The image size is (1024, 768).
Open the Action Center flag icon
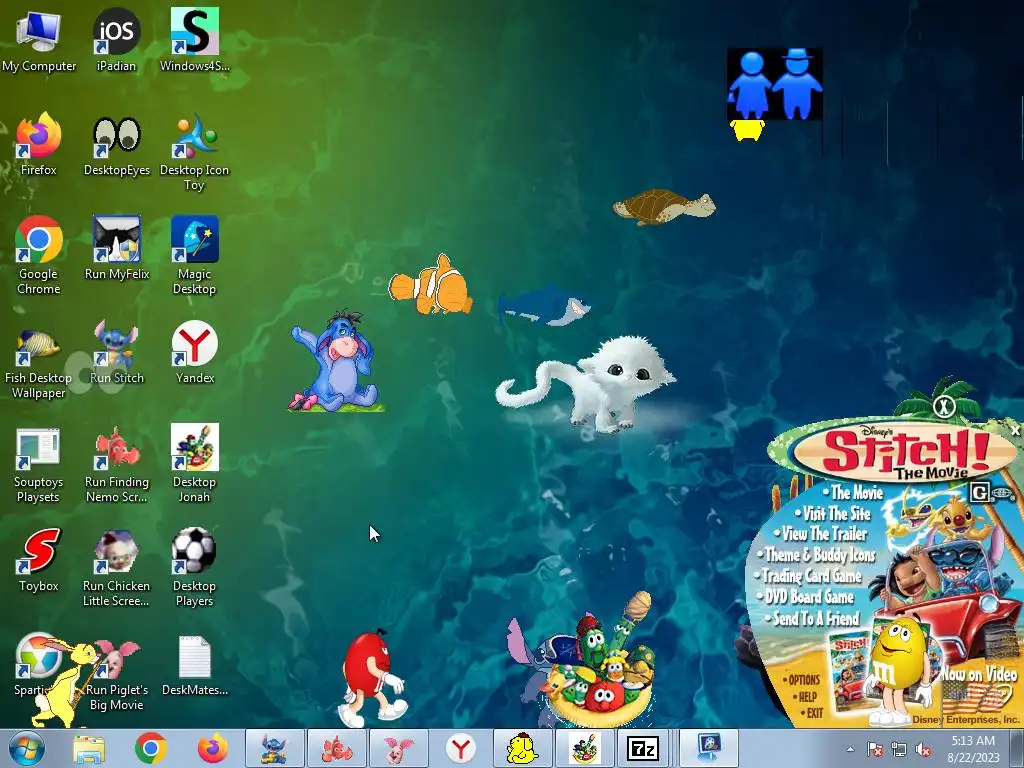[x=874, y=749]
